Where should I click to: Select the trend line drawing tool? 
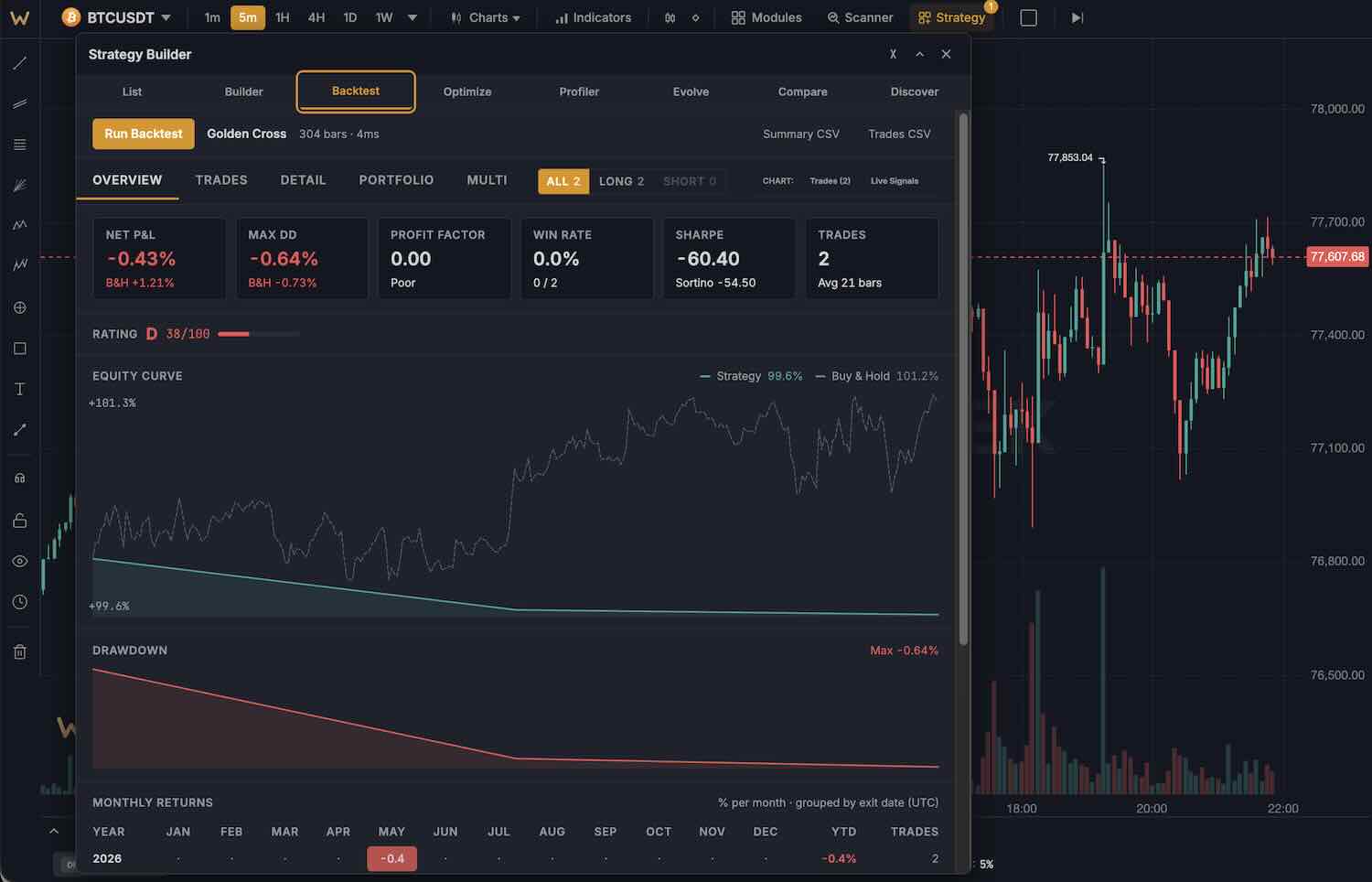pos(19,63)
